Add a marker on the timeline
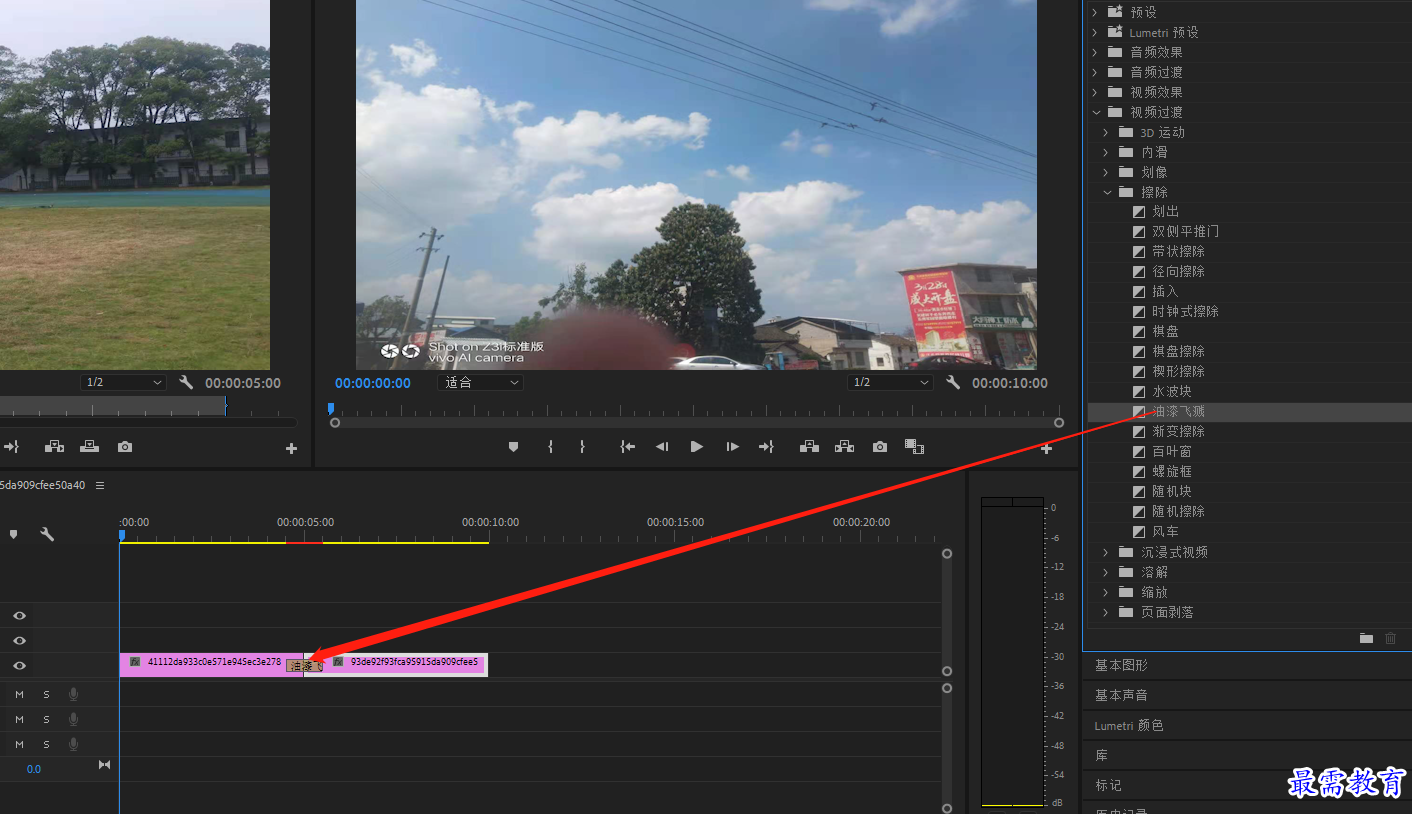This screenshot has width=1412, height=814. coord(13,535)
